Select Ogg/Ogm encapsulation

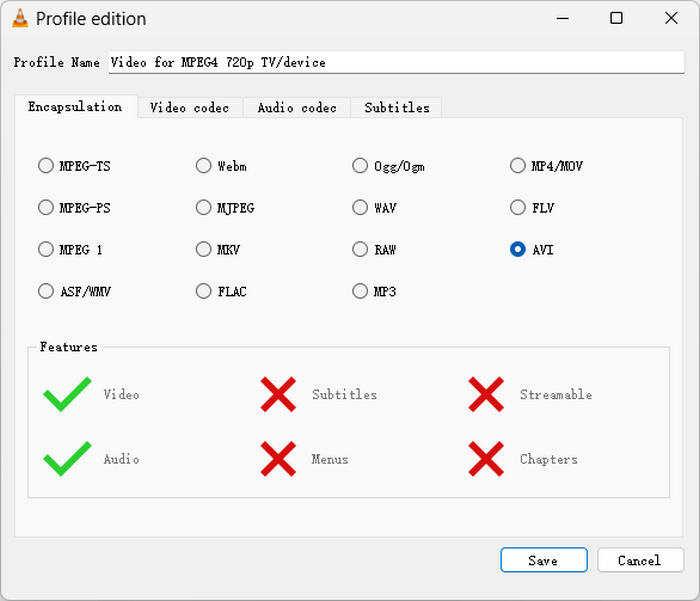[388, 166]
